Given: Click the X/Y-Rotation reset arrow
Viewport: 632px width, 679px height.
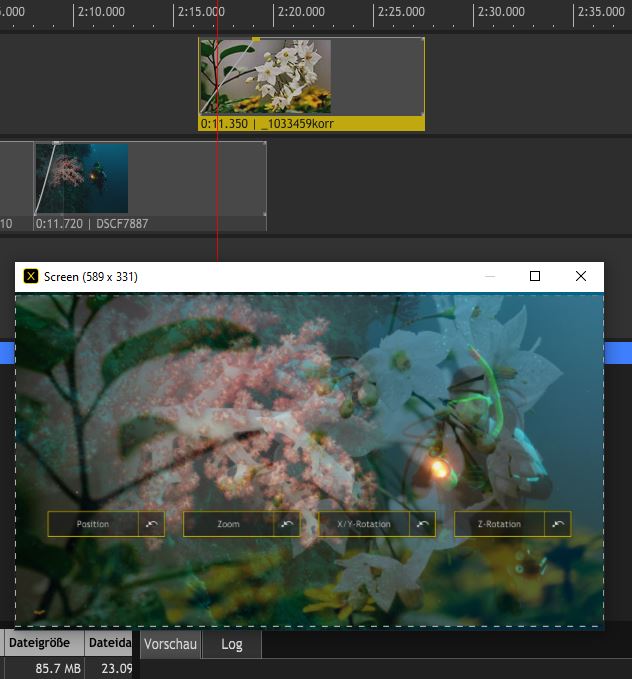Looking at the screenshot, I should pyautogui.click(x=423, y=524).
